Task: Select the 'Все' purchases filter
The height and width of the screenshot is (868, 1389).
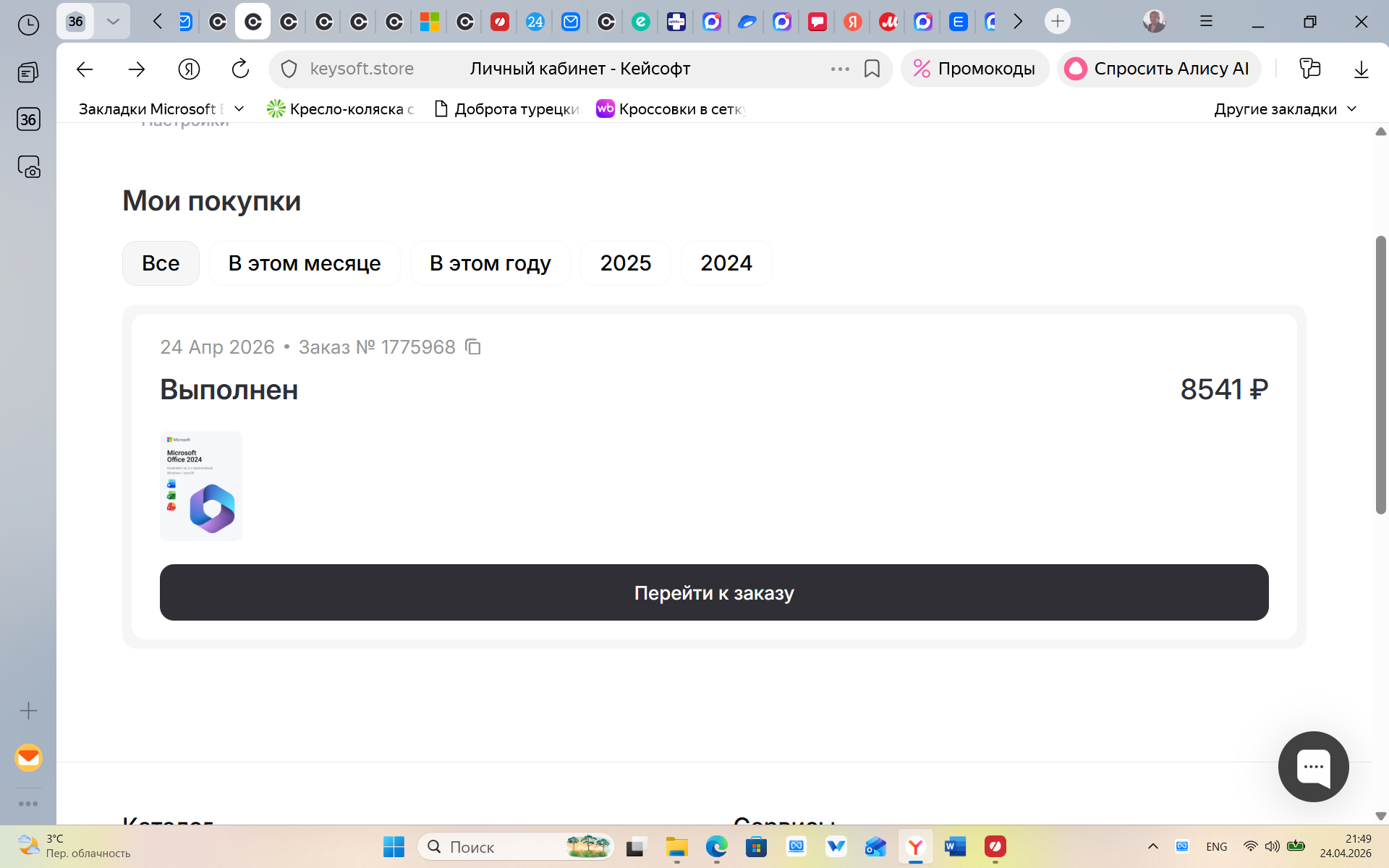Action: click(x=161, y=263)
